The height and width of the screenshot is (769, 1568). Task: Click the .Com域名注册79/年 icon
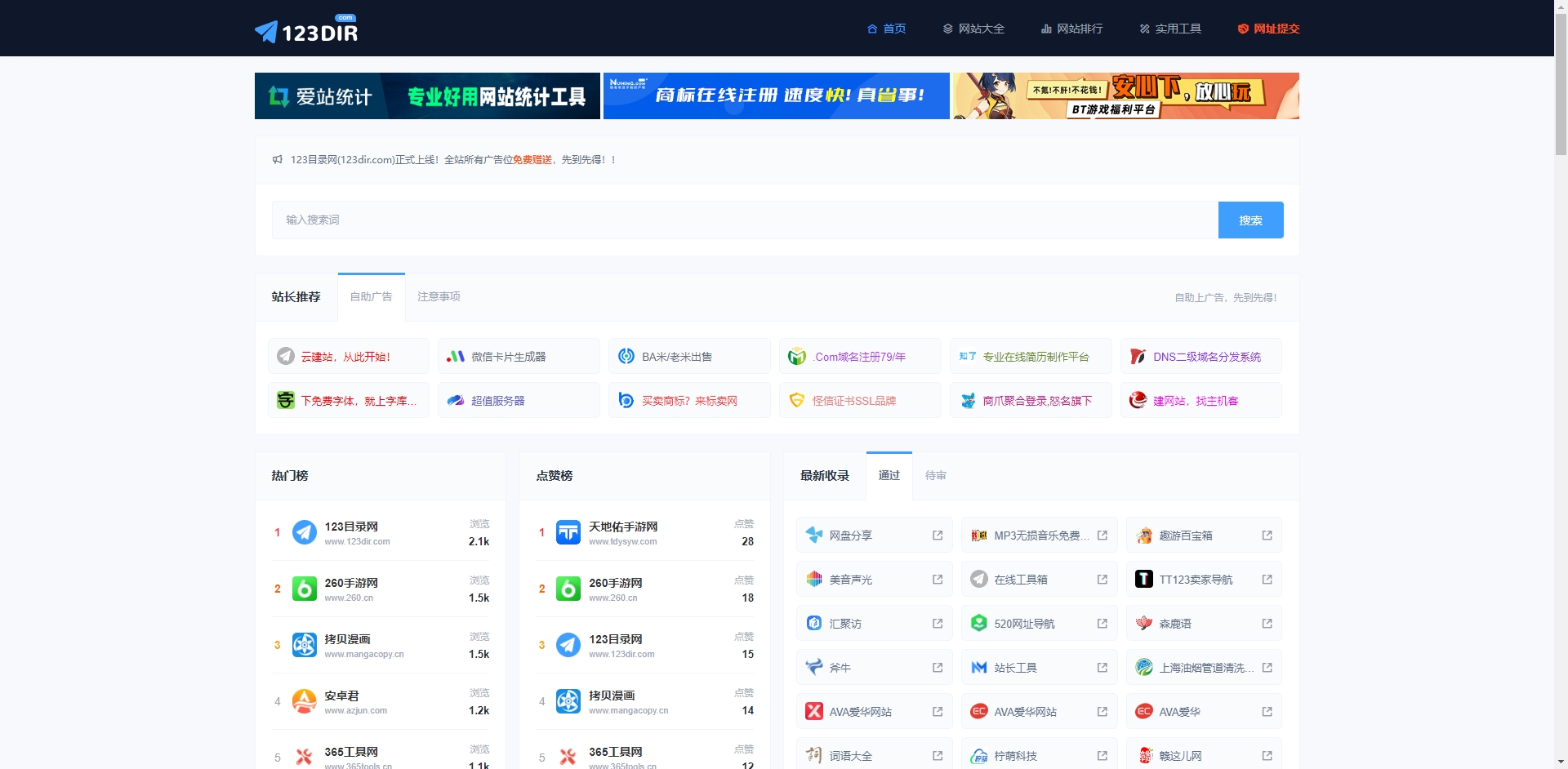click(x=797, y=356)
